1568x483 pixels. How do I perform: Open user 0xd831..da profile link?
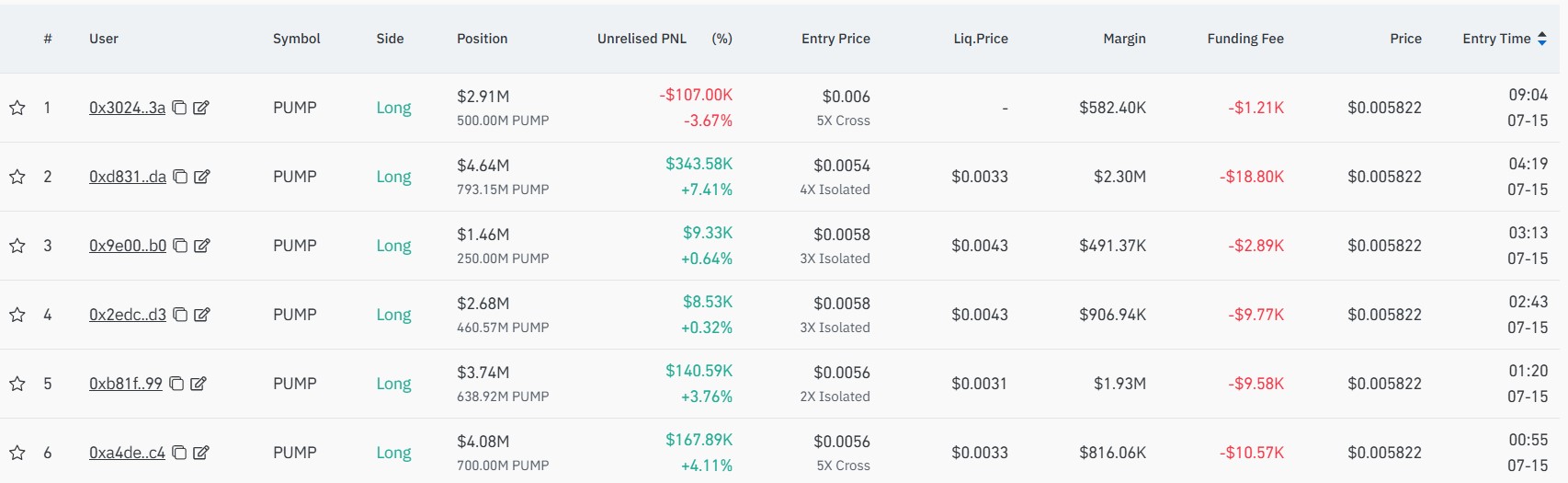pos(128,177)
